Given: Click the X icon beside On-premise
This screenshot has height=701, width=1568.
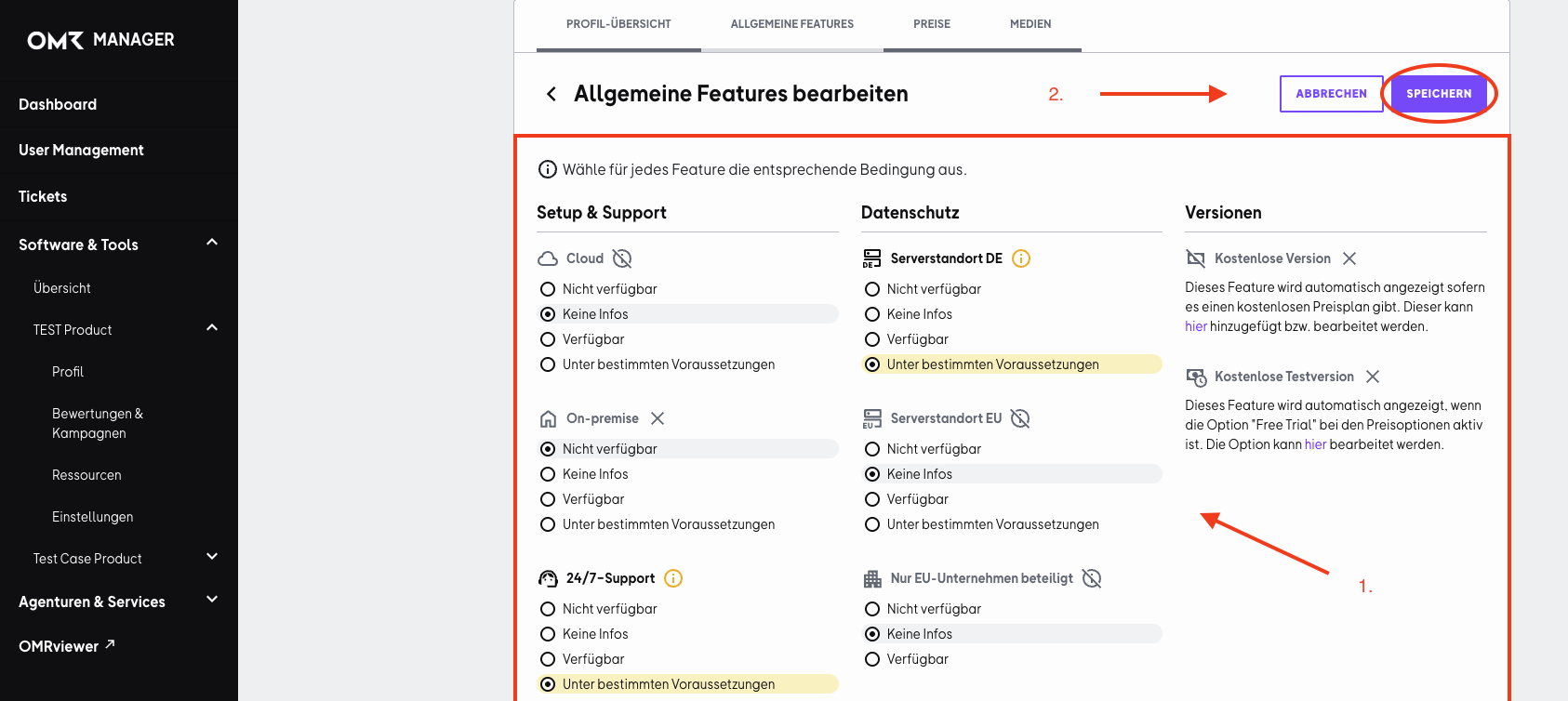Looking at the screenshot, I should (x=658, y=418).
